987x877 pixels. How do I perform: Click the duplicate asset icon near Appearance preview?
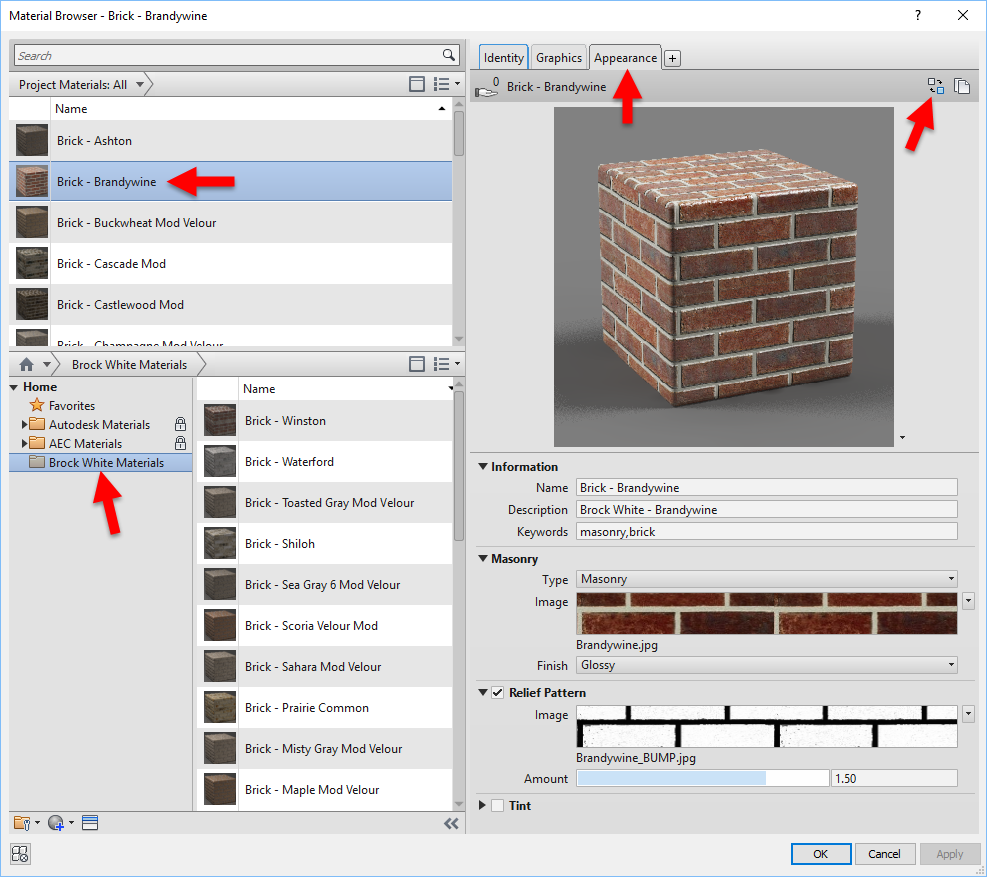[x=962, y=86]
